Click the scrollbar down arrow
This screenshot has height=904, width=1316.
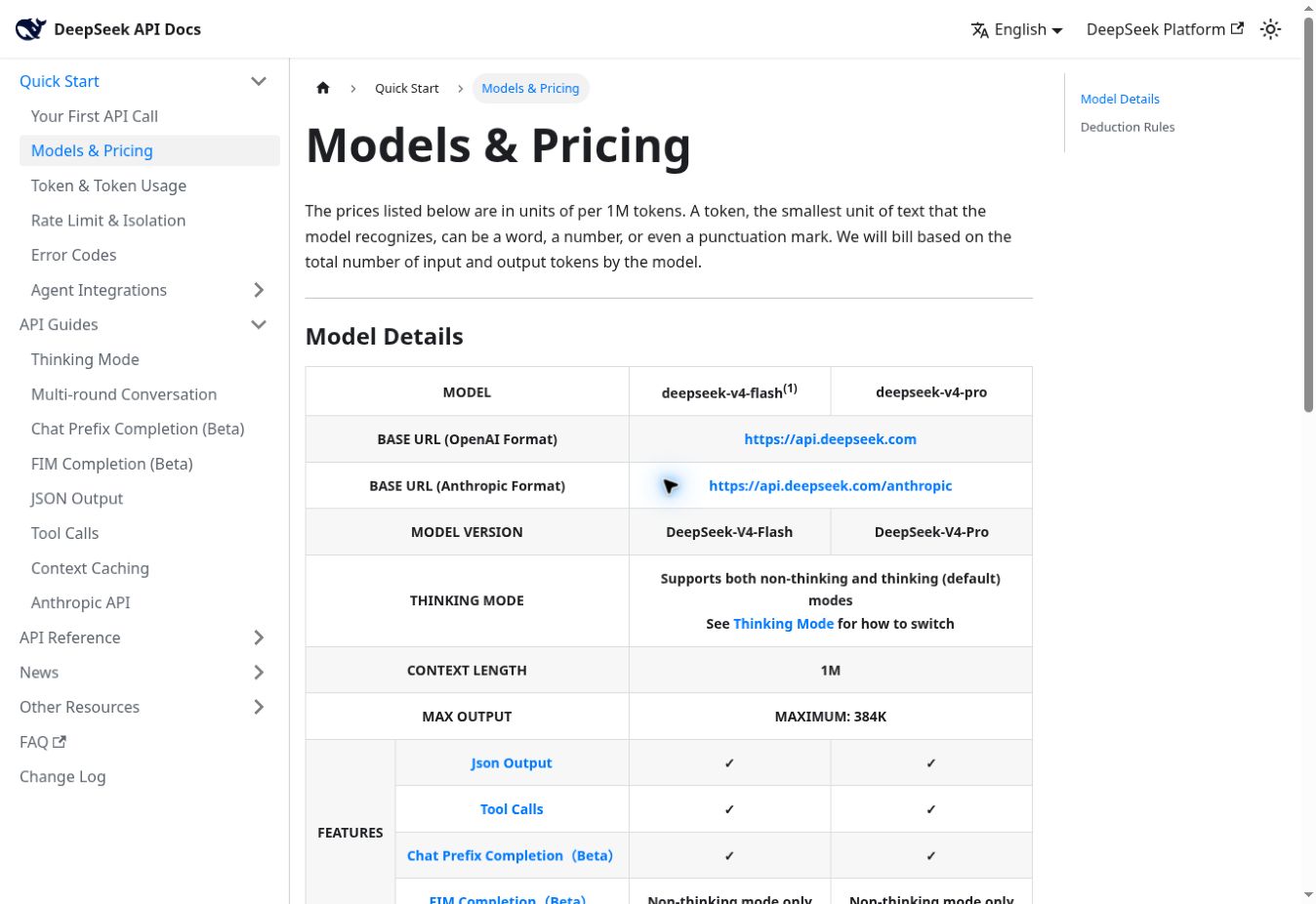[1309, 894]
